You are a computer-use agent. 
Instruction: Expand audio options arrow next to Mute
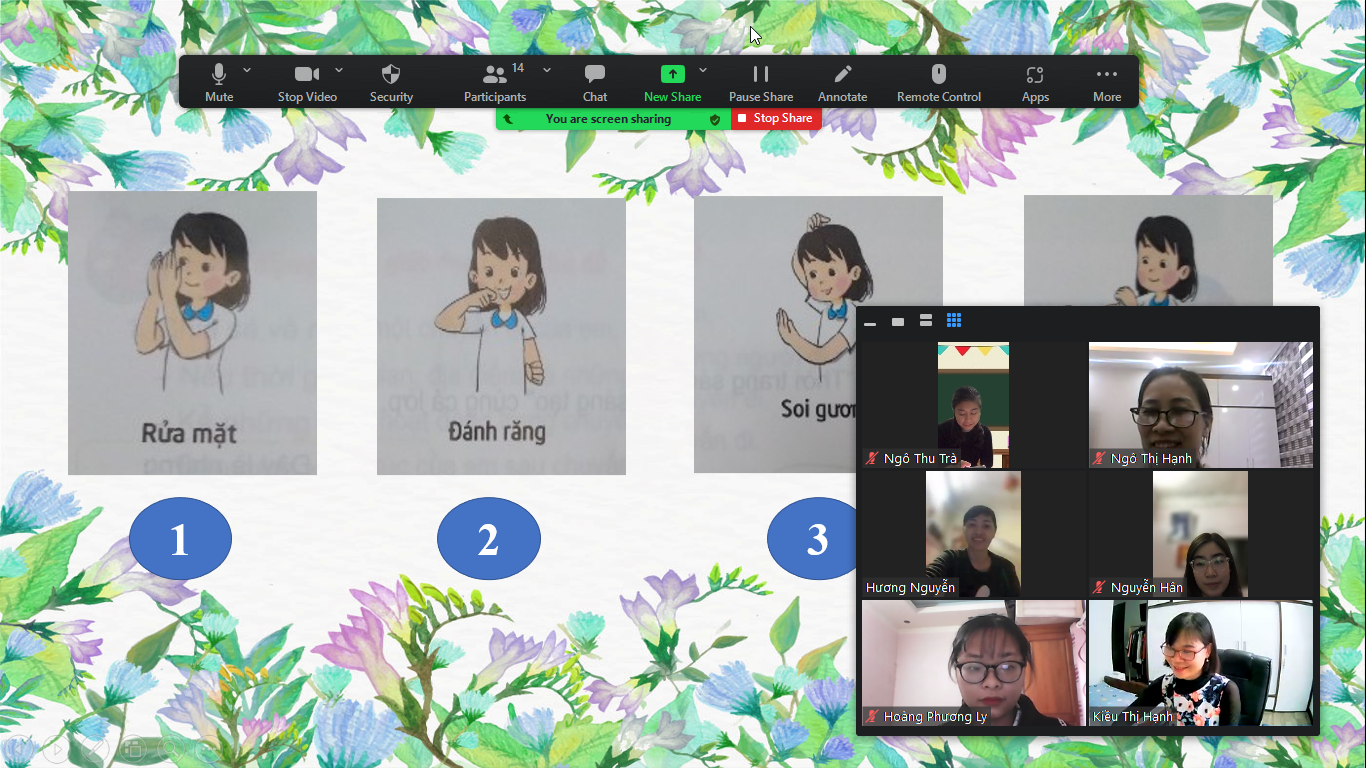(x=247, y=70)
